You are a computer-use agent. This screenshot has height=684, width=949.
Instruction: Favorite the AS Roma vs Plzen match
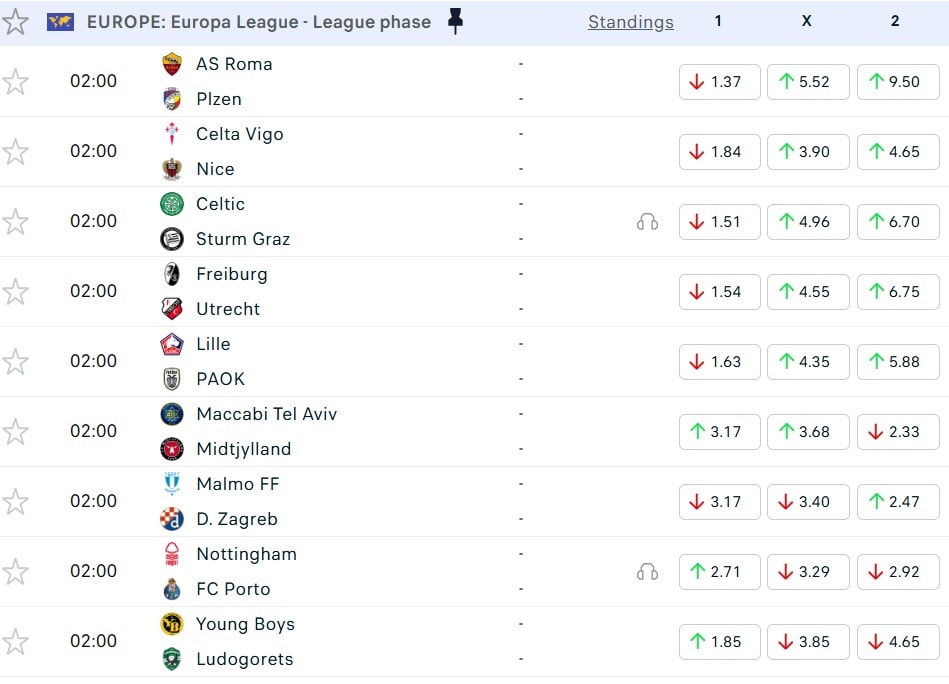point(16,82)
